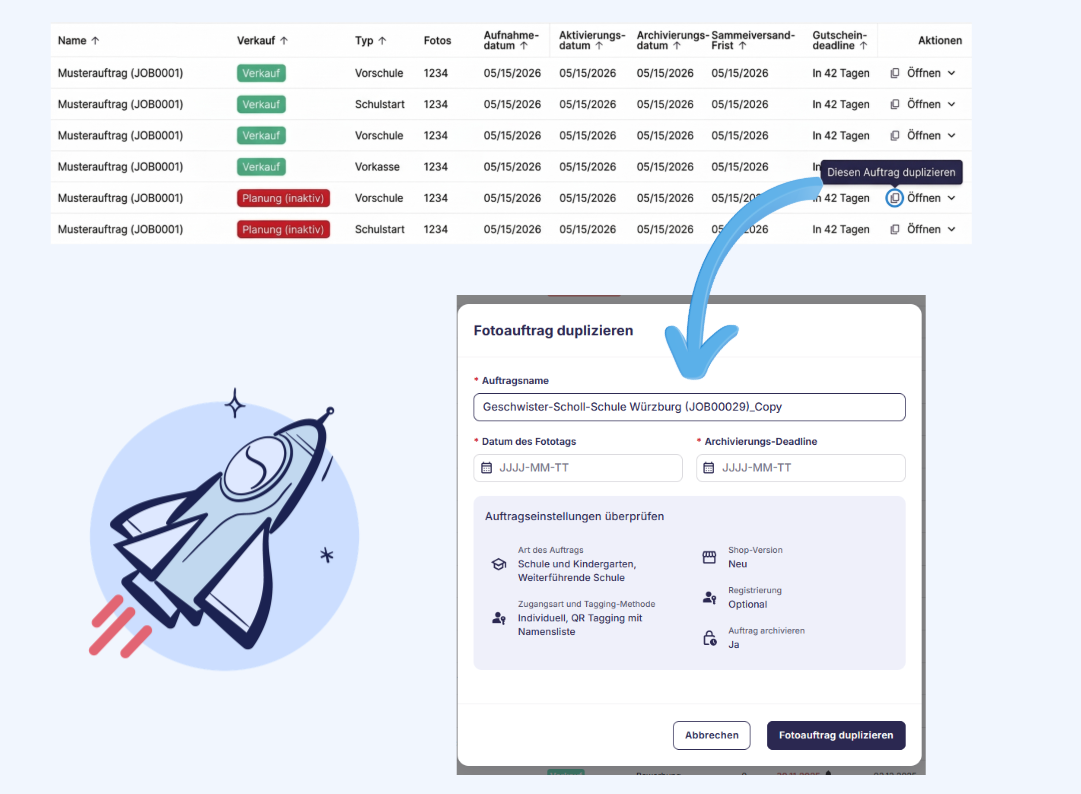This screenshot has width=1081, height=794.
Task: Click 'Individuell, QR Tagging mit Namensliste' value
Action: [x=580, y=624]
